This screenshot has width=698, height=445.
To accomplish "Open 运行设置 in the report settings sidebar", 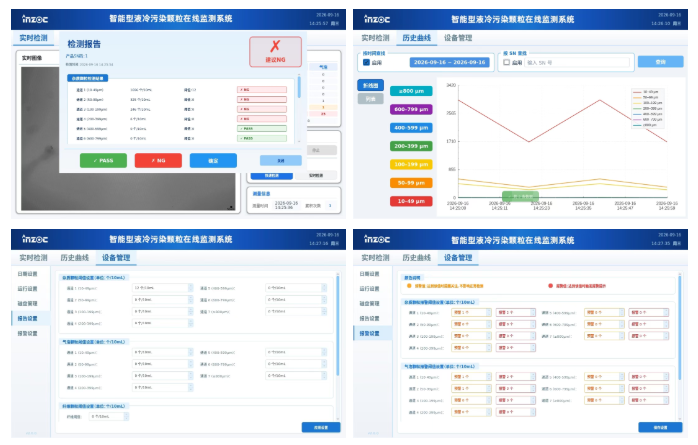I will pyautogui.click(x=28, y=289).
